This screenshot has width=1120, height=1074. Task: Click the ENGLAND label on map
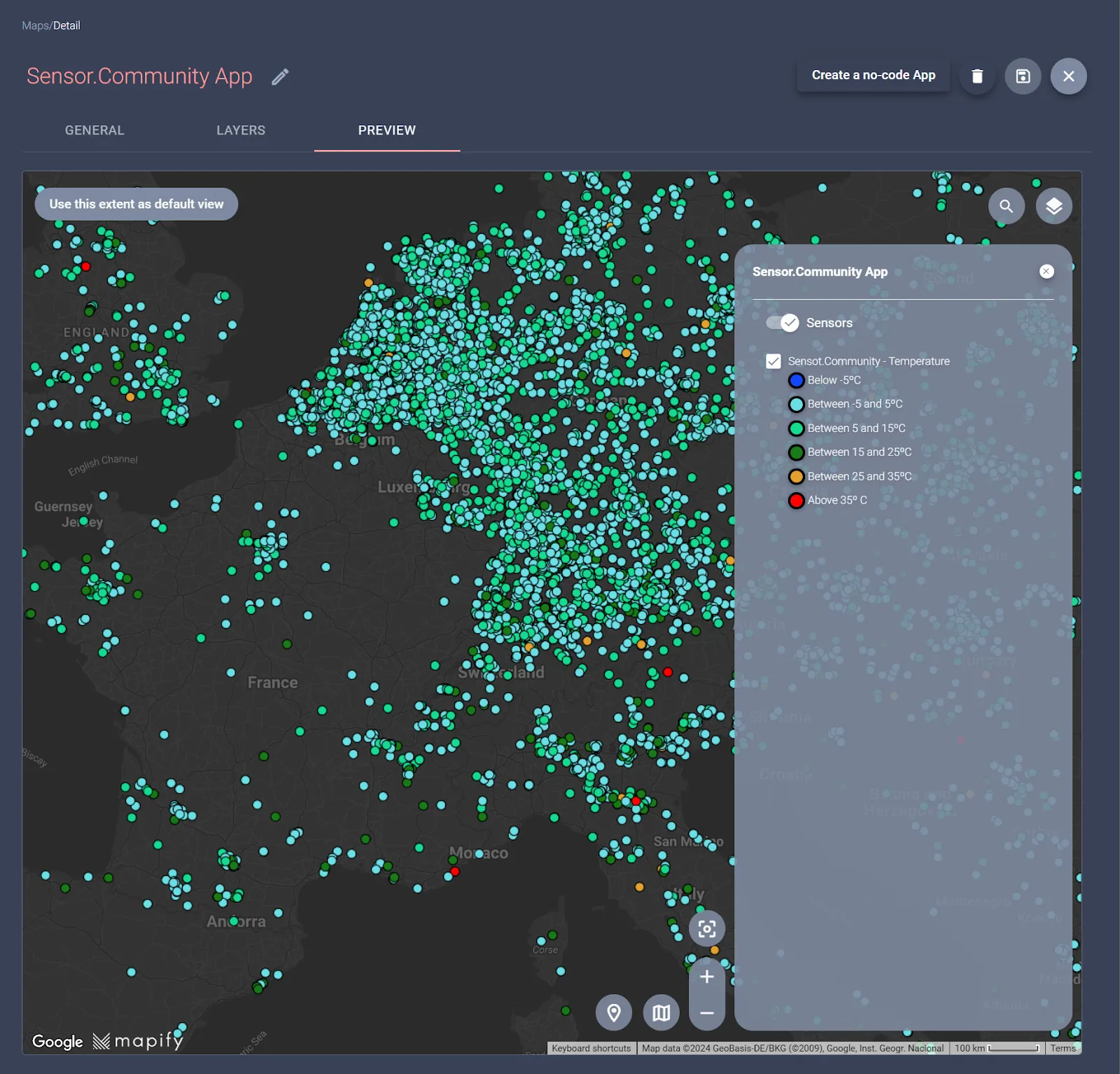click(97, 333)
